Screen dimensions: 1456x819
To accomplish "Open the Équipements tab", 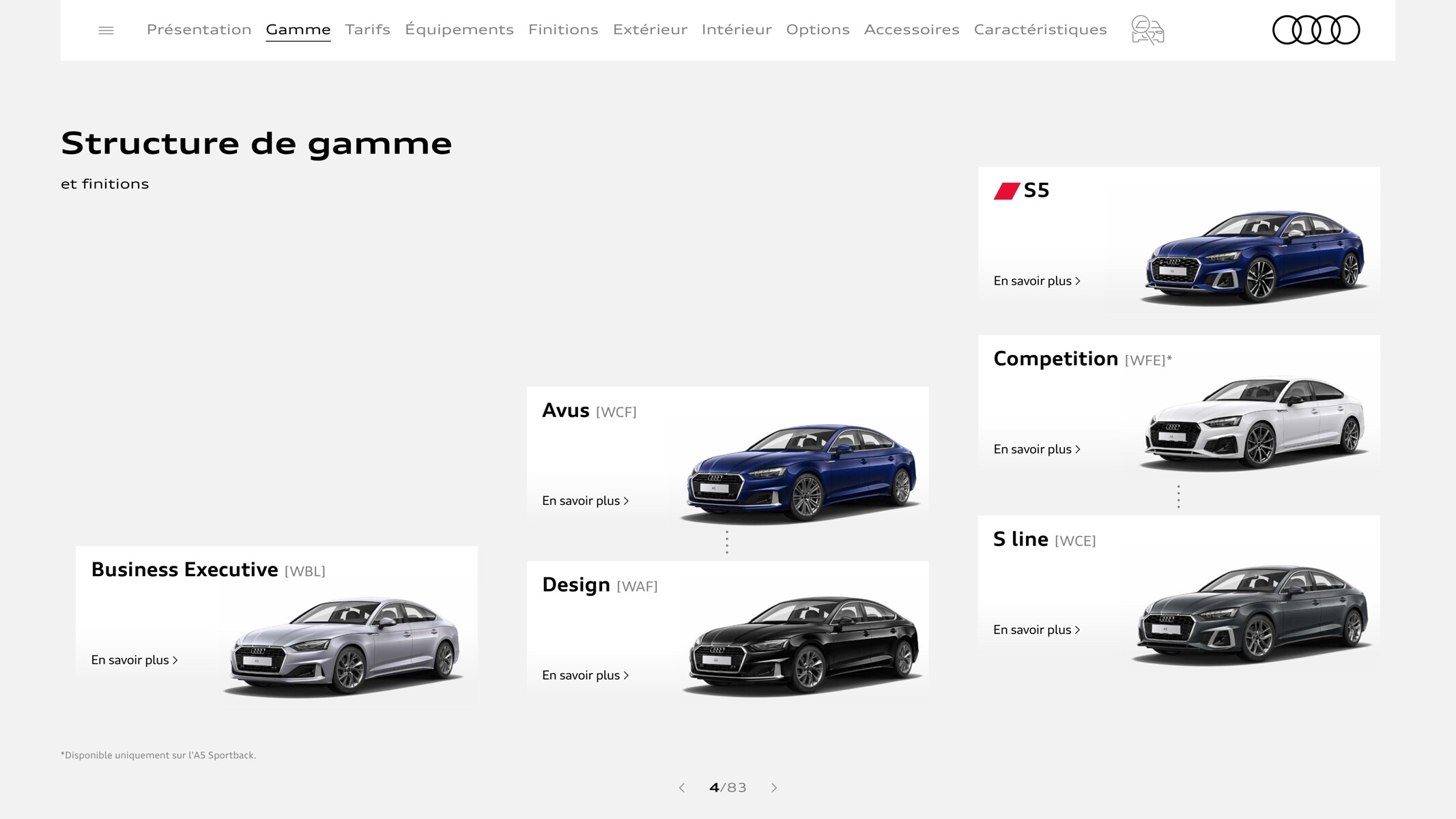I will (459, 29).
